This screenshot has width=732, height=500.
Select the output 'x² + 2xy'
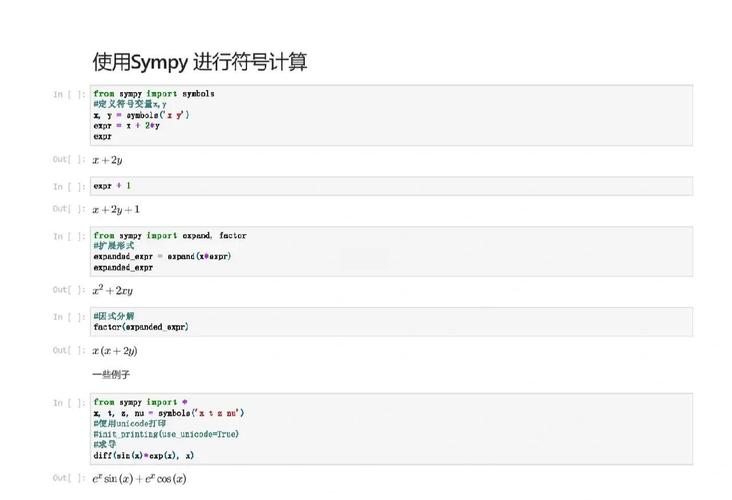113,290
